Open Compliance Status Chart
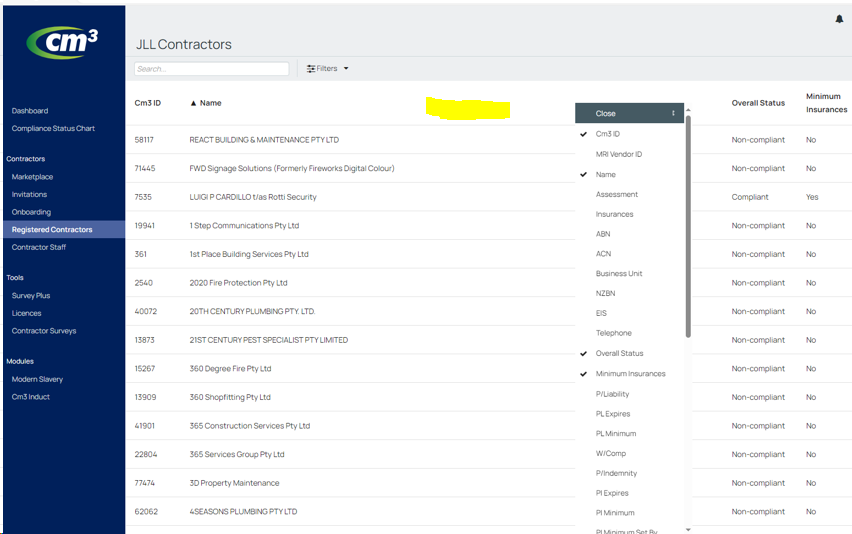The height and width of the screenshot is (534, 852). 53,128
